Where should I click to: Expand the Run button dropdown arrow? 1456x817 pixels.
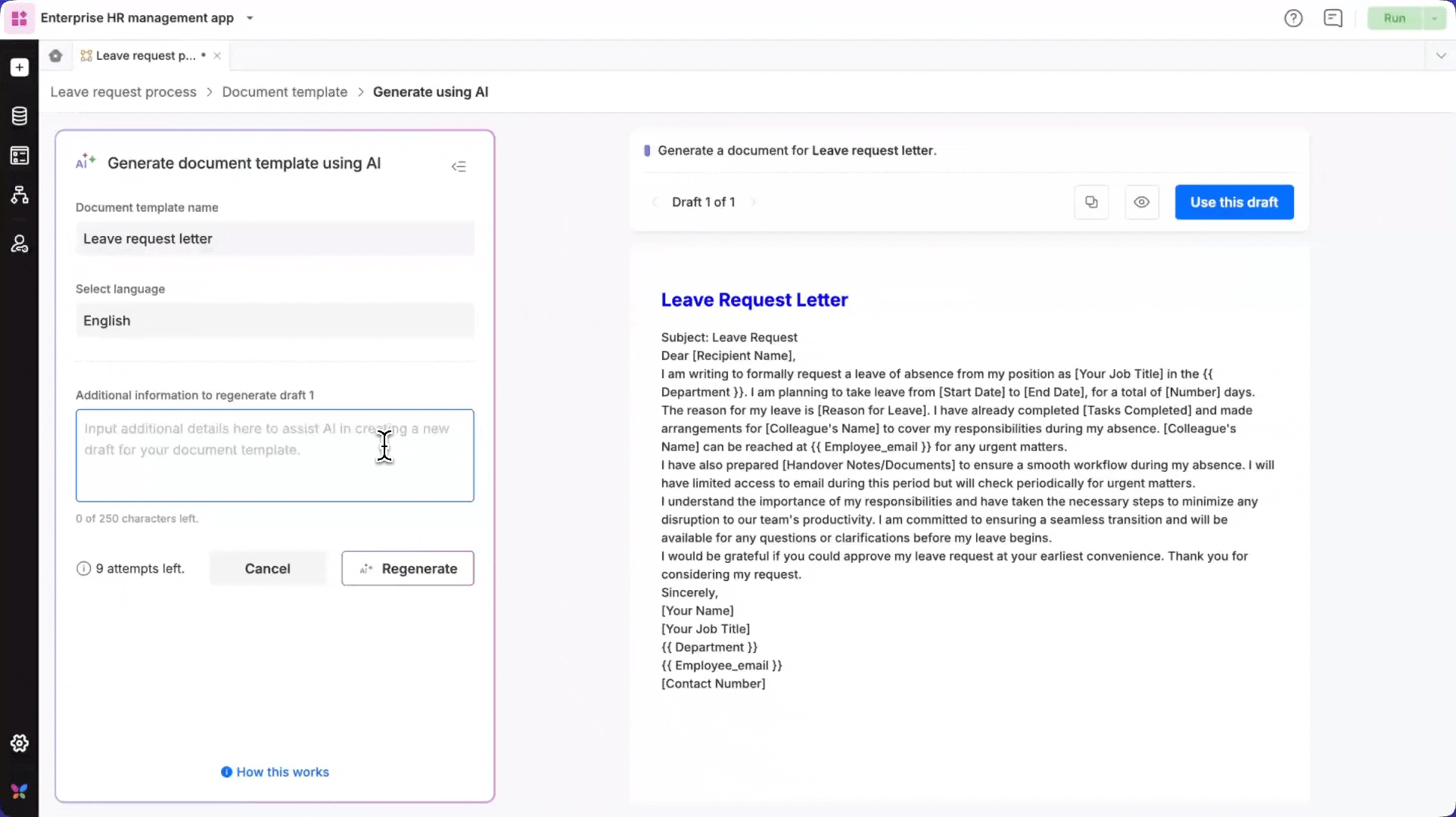click(x=1435, y=18)
